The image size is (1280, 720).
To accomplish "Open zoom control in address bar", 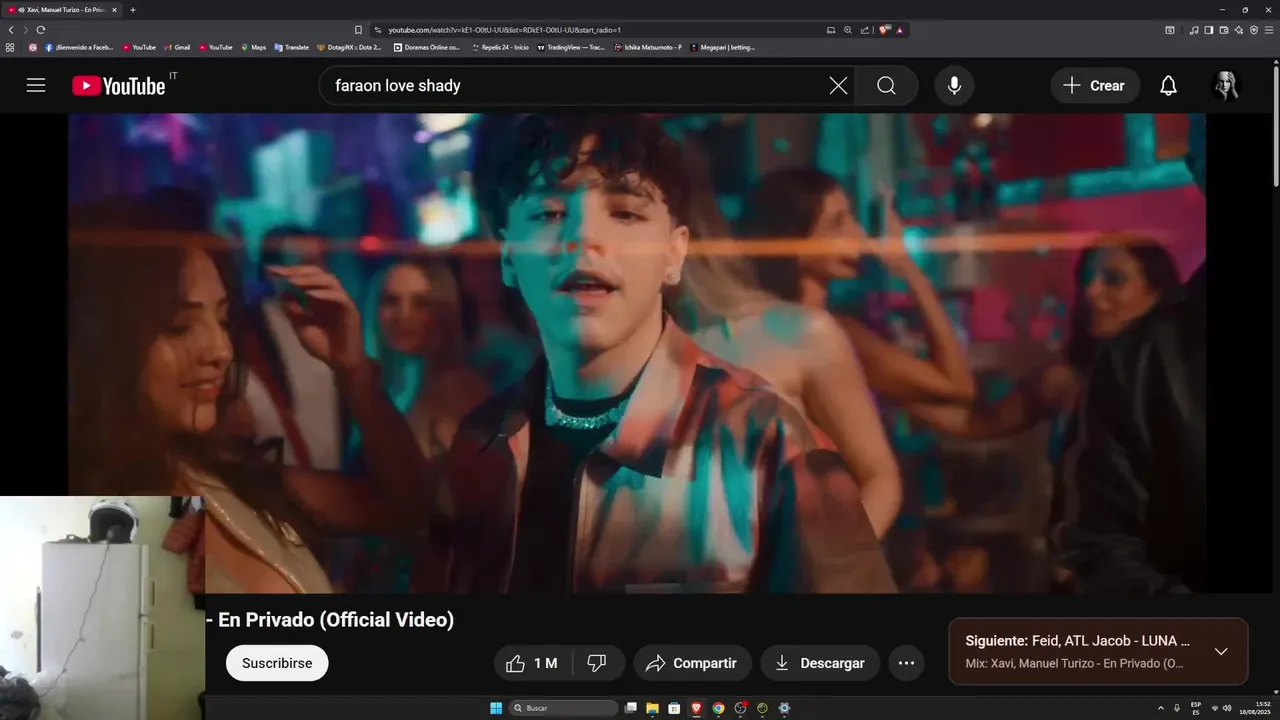I will click(848, 30).
